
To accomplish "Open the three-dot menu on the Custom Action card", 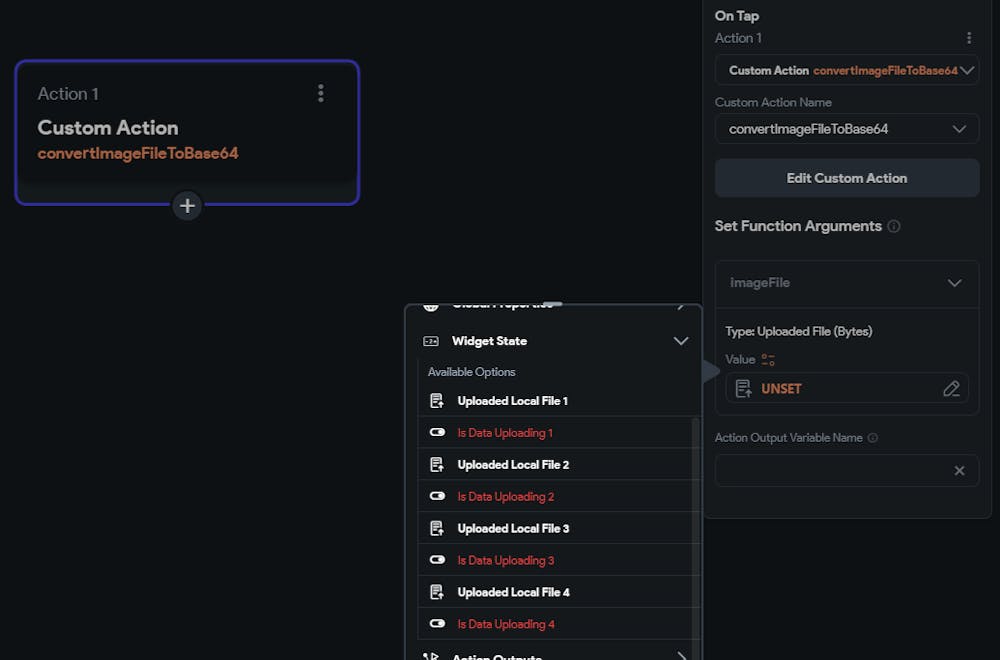I will click(320, 93).
